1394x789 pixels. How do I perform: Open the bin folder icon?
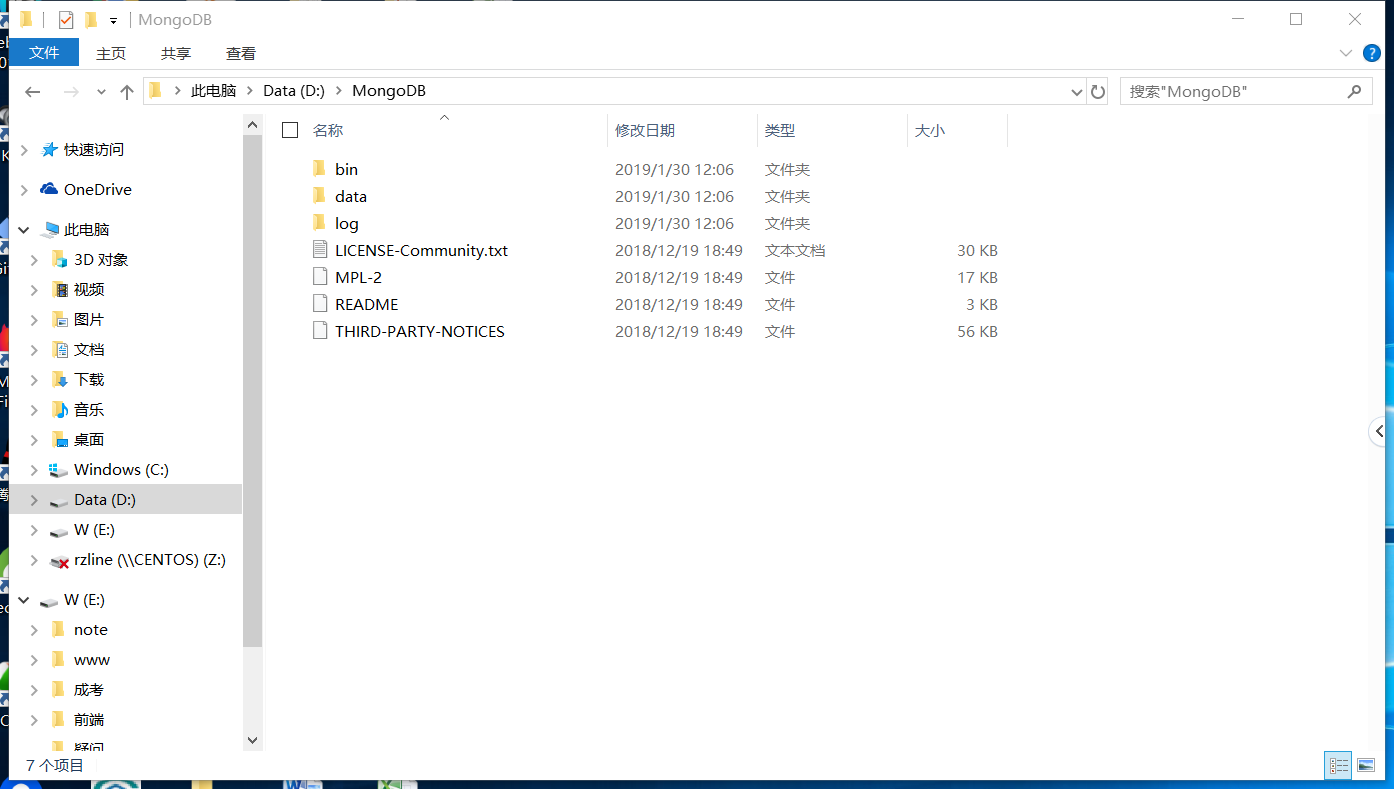[x=319, y=169]
